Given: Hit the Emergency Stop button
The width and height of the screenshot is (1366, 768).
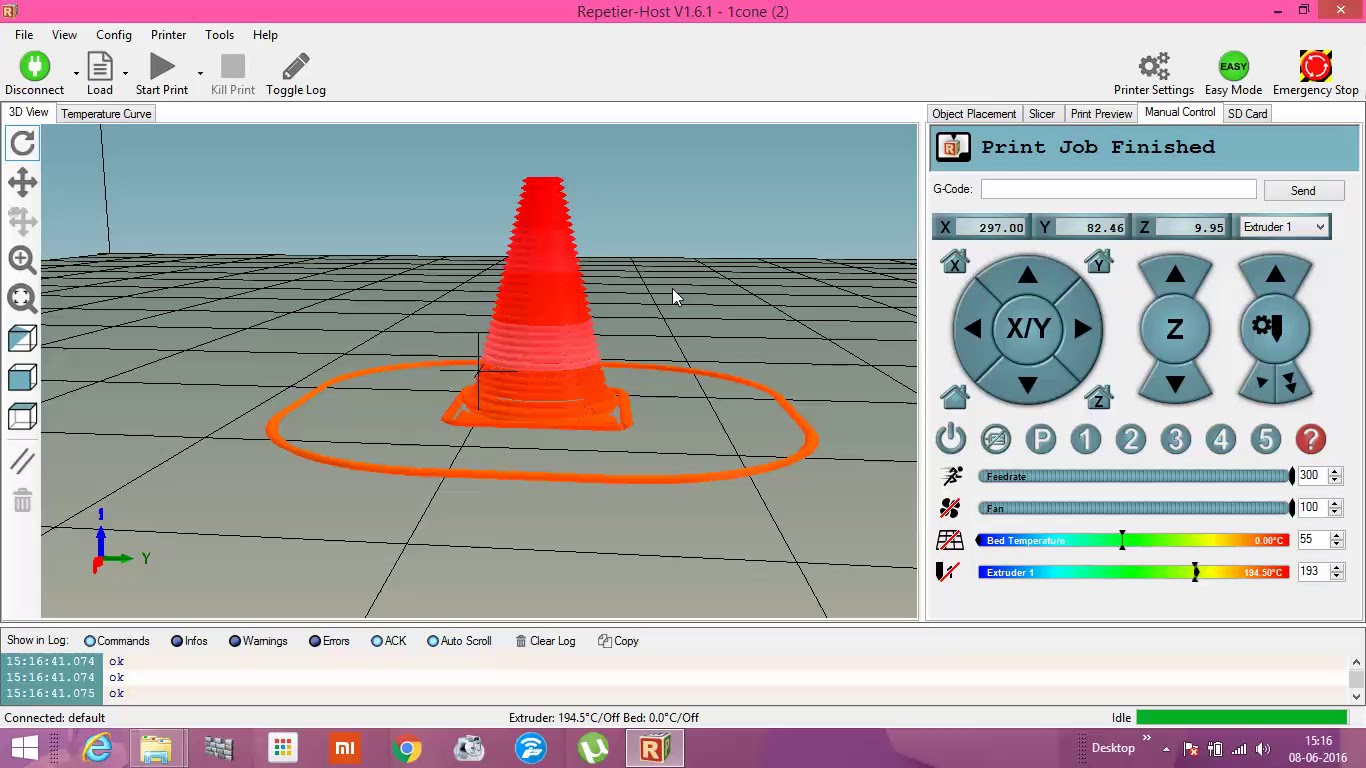Looking at the screenshot, I should (x=1316, y=73).
